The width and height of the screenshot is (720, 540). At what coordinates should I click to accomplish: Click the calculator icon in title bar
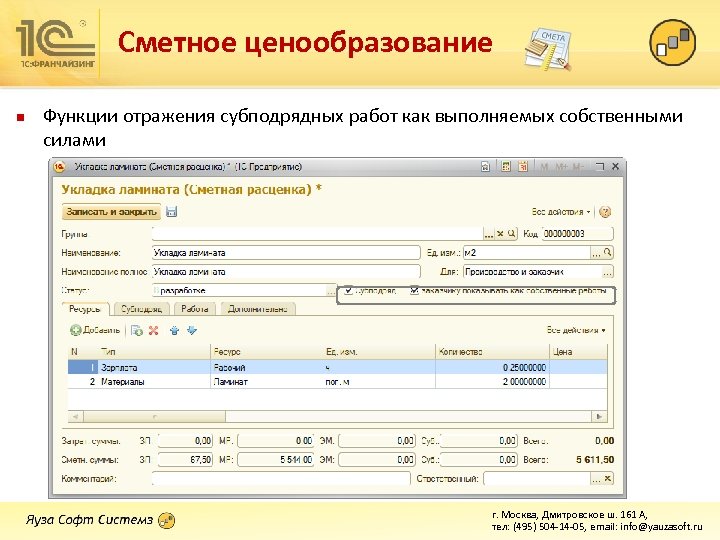click(506, 167)
